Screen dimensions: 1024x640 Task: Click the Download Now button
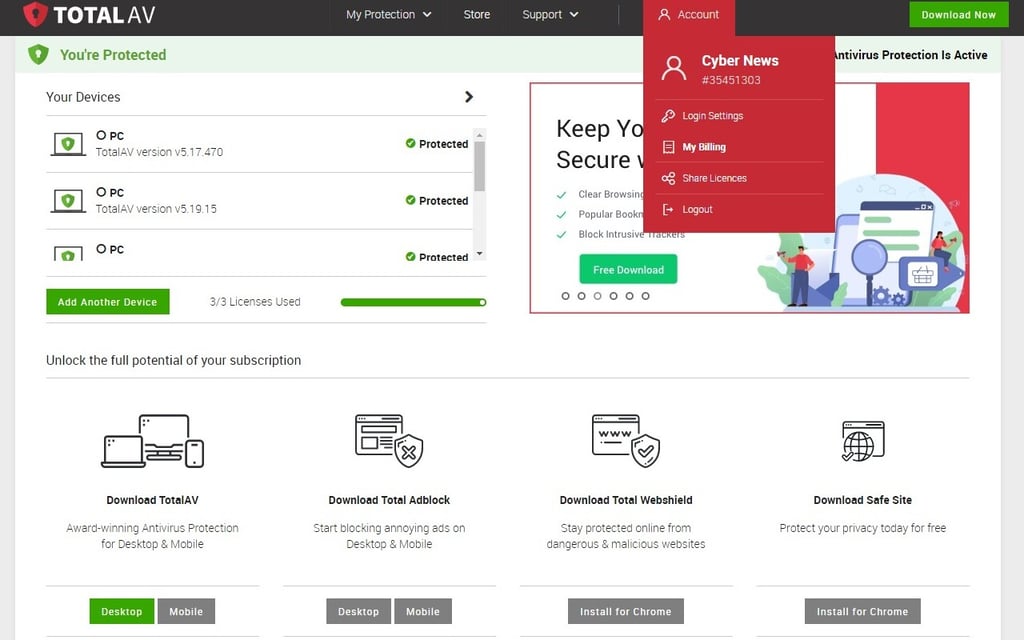click(x=958, y=14)
